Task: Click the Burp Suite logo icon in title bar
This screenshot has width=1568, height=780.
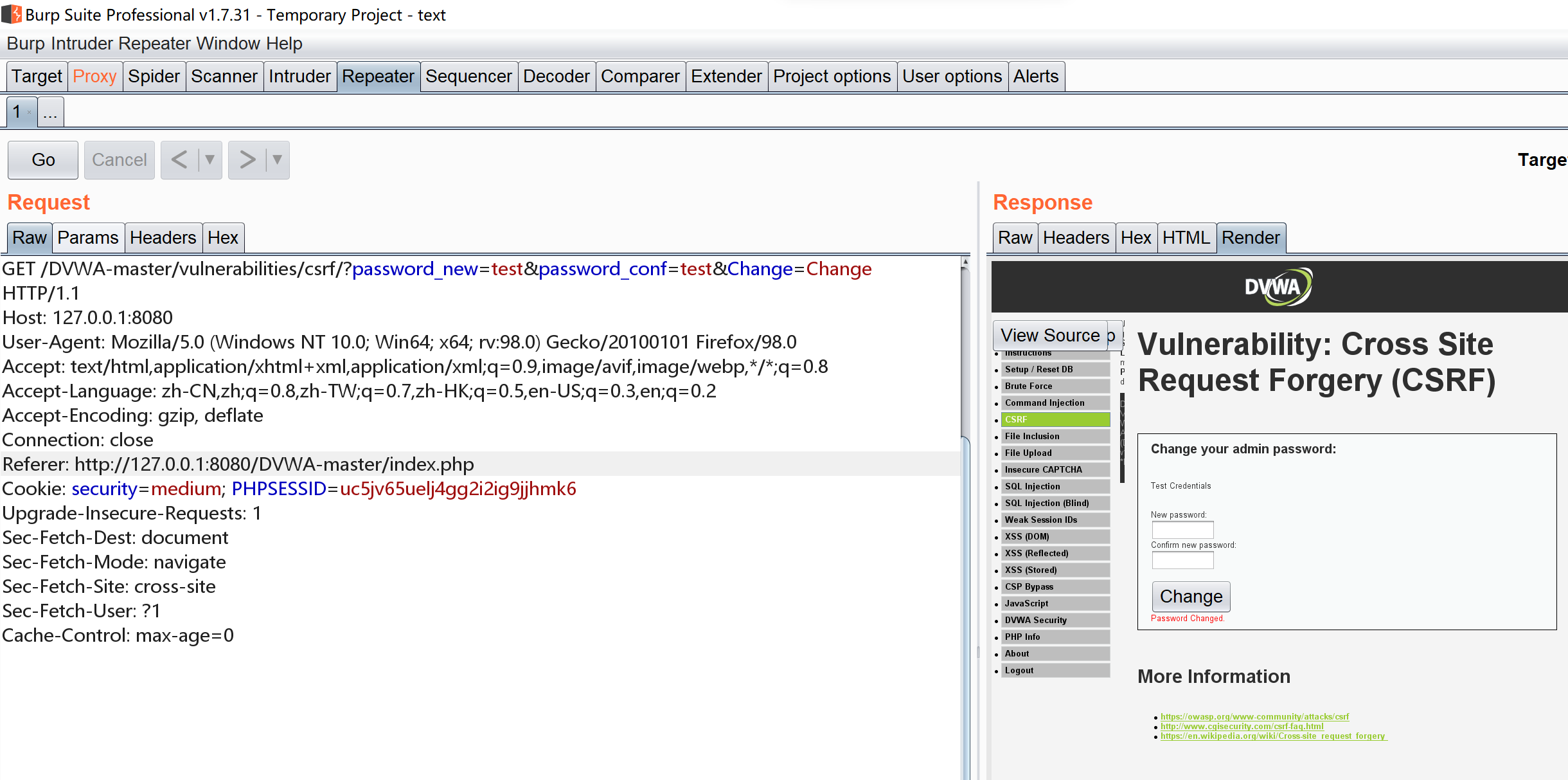Action: click(12, 14)
